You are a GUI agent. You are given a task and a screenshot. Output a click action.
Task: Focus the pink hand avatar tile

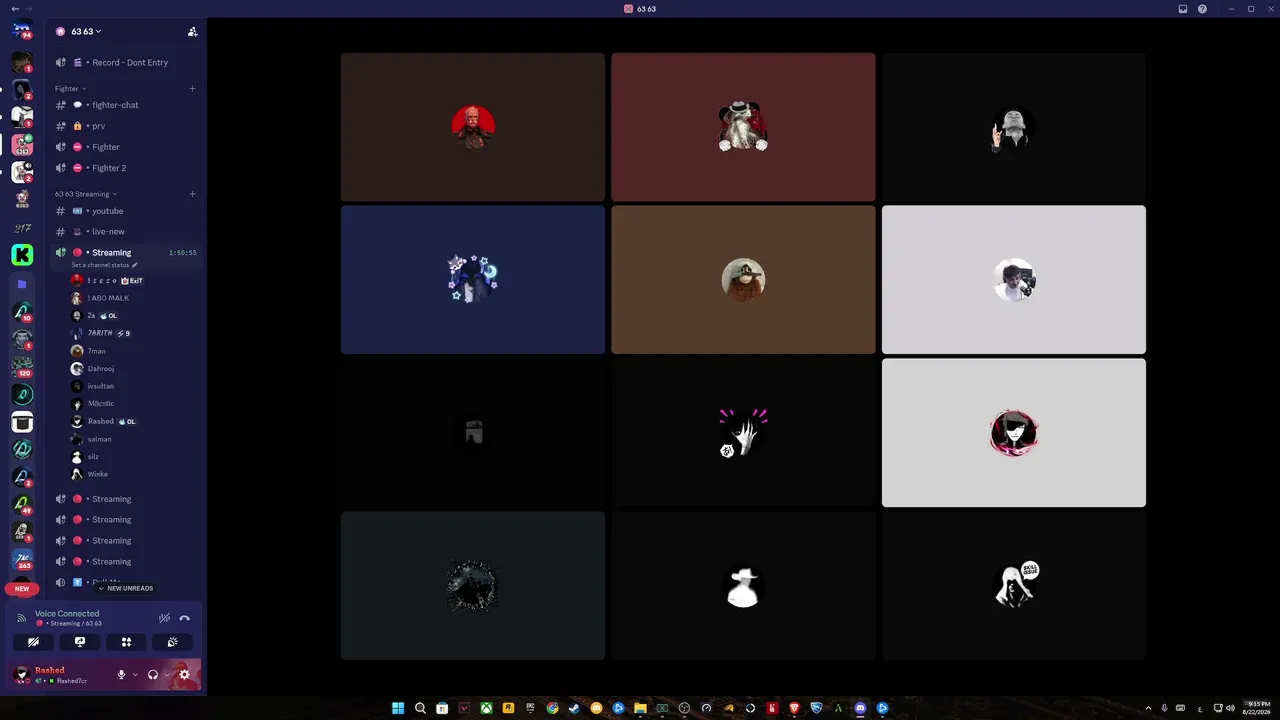pos(743,433)
